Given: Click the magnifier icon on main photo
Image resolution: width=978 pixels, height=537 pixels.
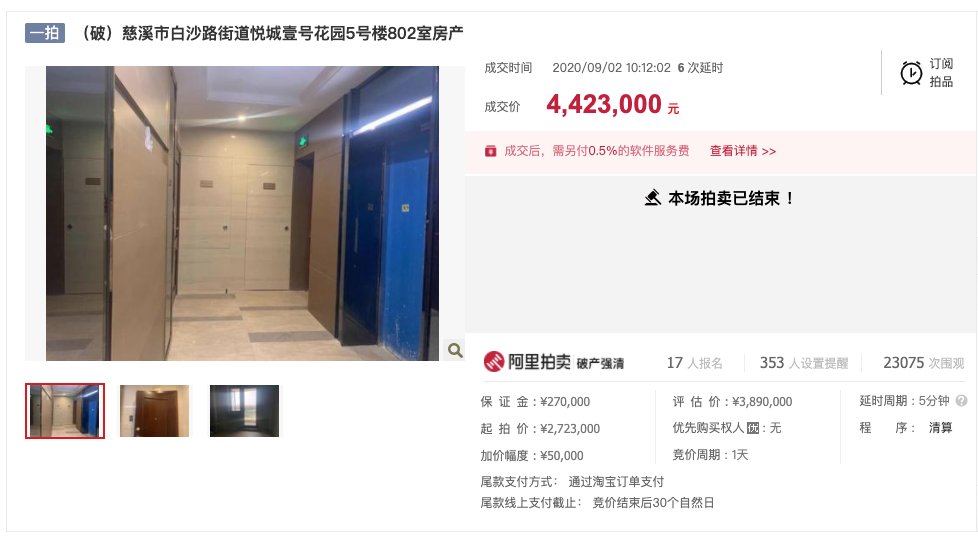Looking at the screenshot, I should point(455,351).
